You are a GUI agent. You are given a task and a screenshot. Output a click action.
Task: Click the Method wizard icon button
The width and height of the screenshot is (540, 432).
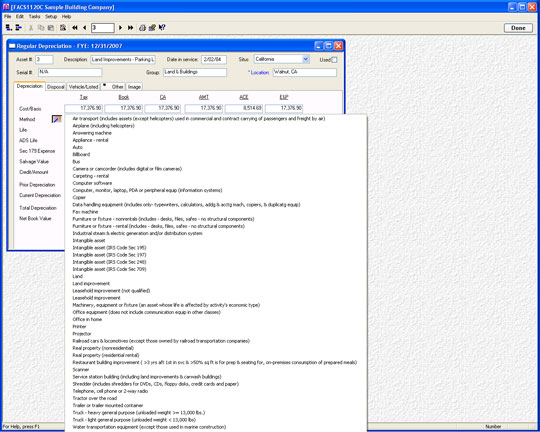(56, 119)
